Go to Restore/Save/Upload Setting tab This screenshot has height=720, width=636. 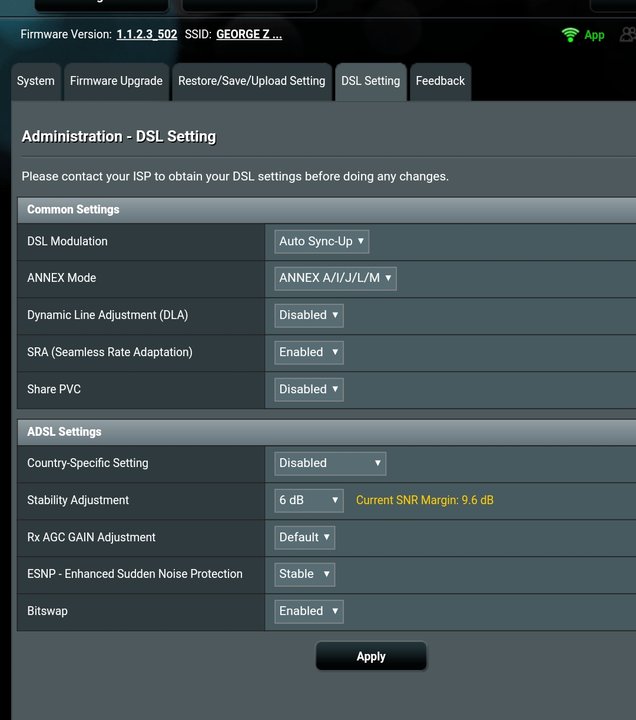point(251,81)
